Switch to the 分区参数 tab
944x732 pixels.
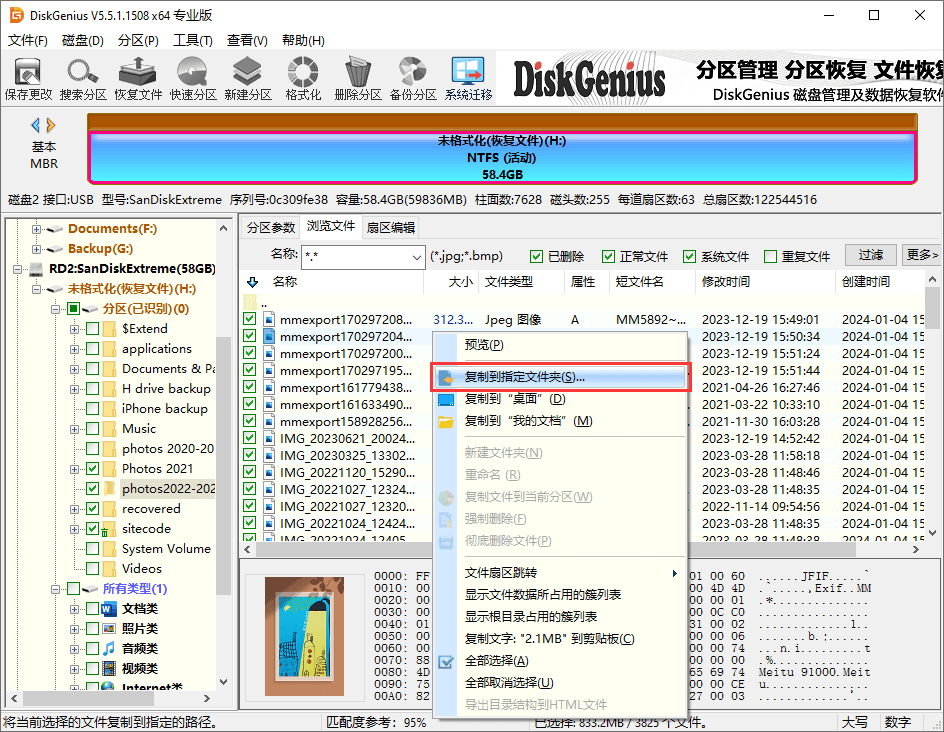271,228
